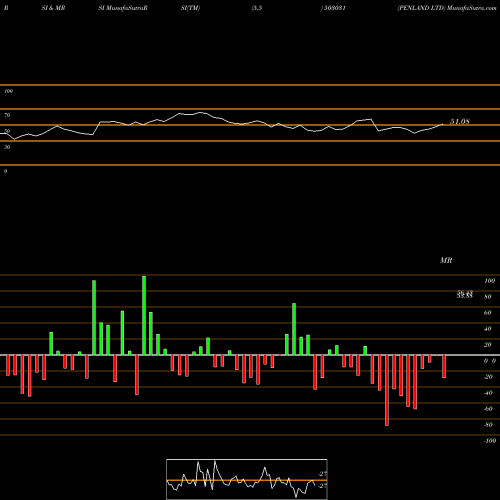Click the 100 label on RSI scale
The image size is (500, 500).
[x=8, y=91]
